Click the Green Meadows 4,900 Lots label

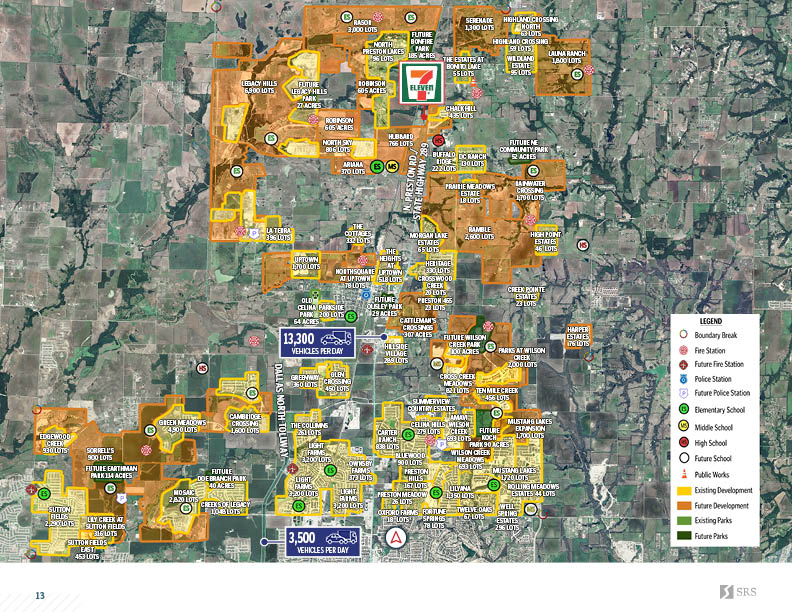182,426
